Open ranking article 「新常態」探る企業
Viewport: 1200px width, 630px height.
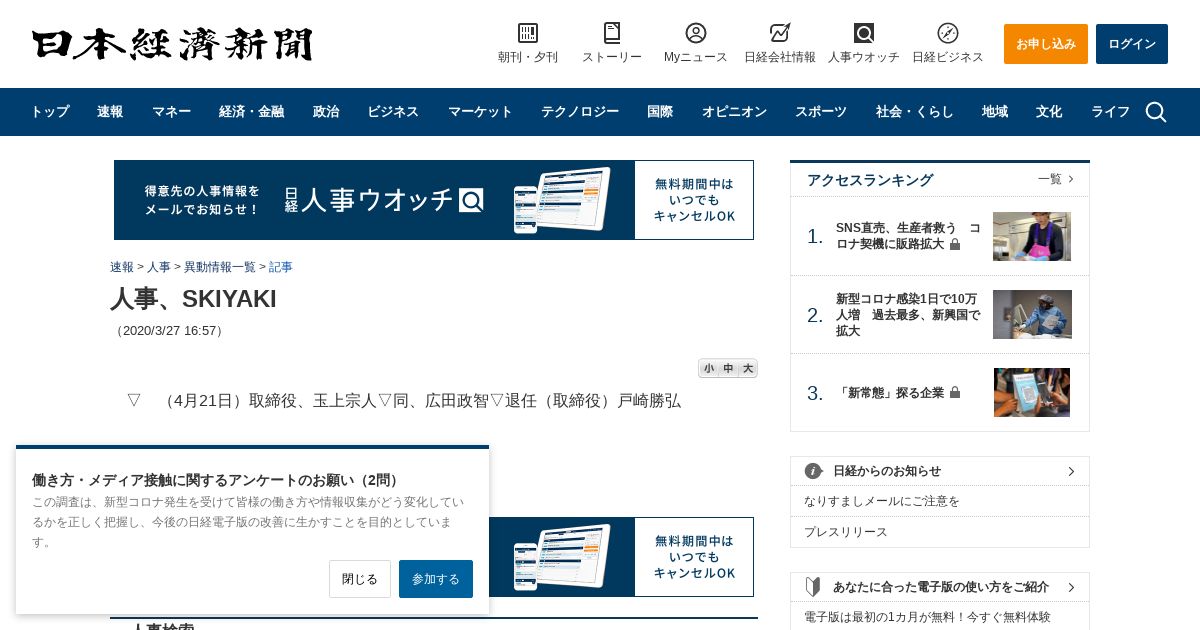click(890, 393)
